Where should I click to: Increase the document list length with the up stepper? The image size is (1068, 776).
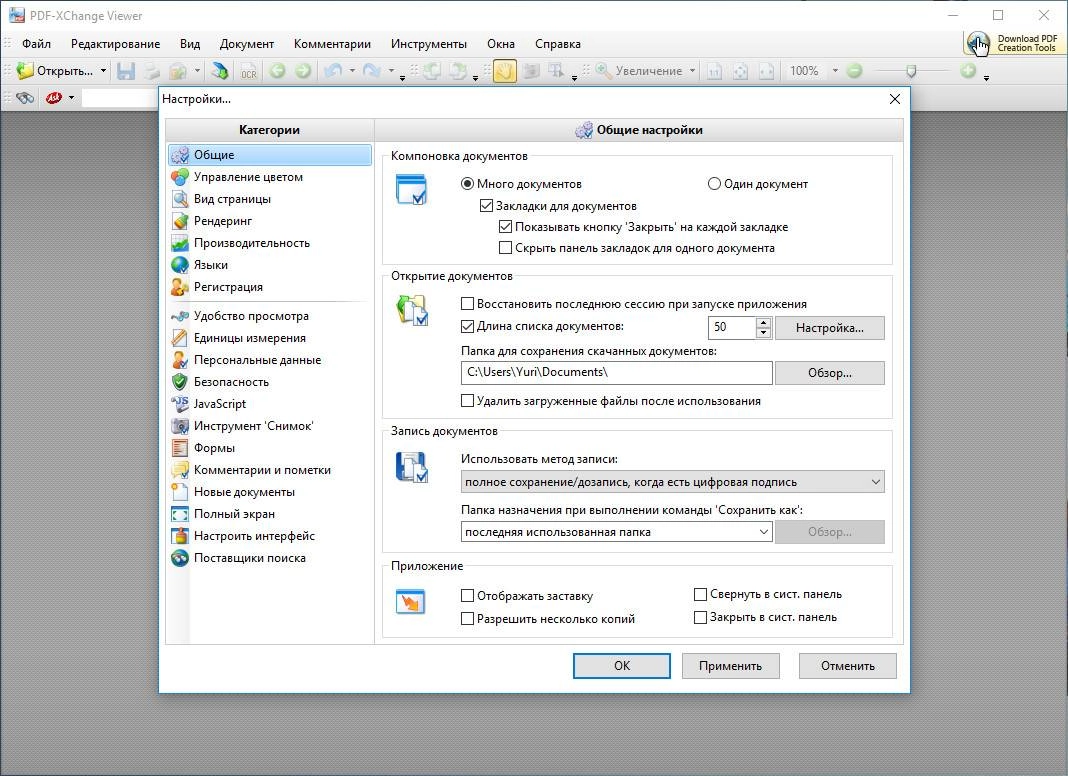(x=764, y=322)
